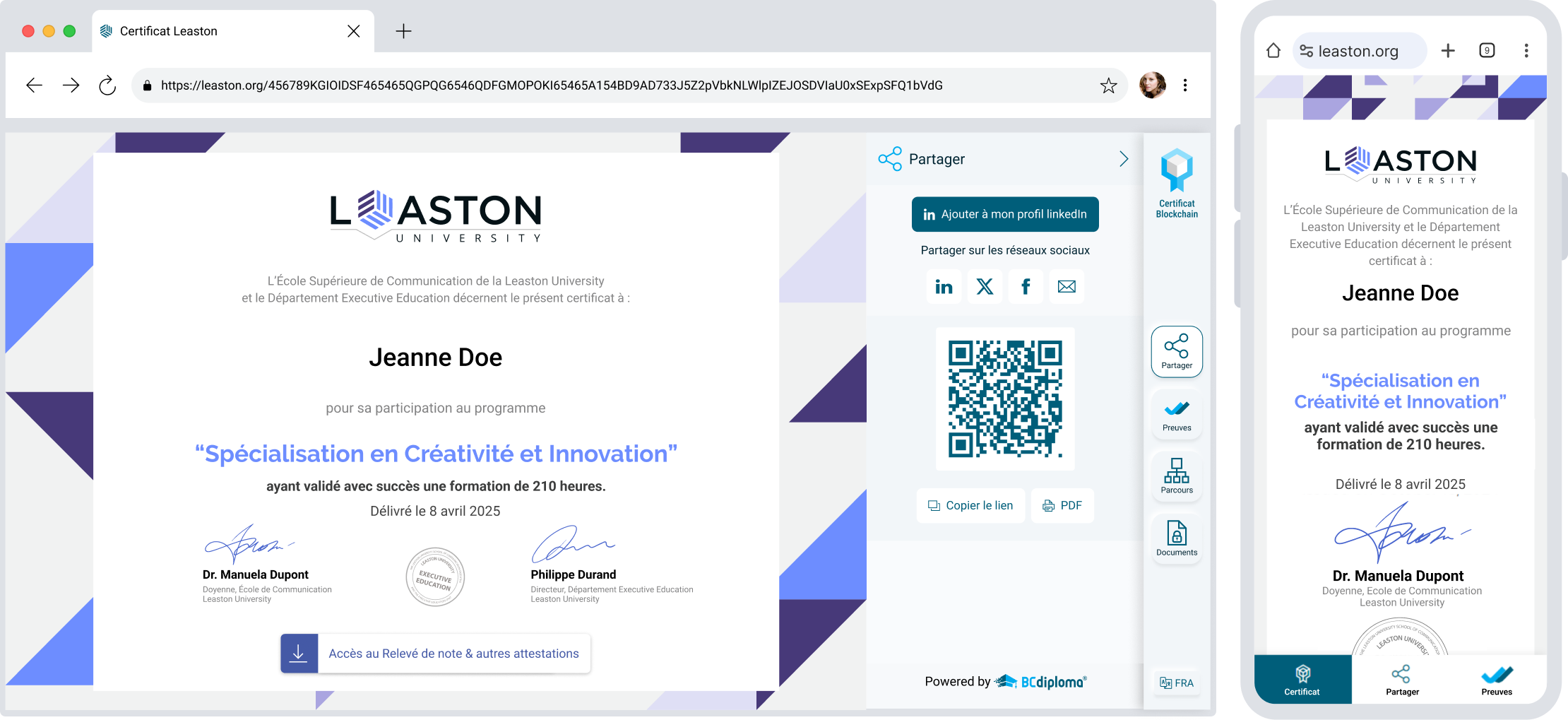This screenshot has height=720, width=1568.
Task: Share certificate on LinkedIn icon
Action: pyautogui.click(x=944, y=286)
